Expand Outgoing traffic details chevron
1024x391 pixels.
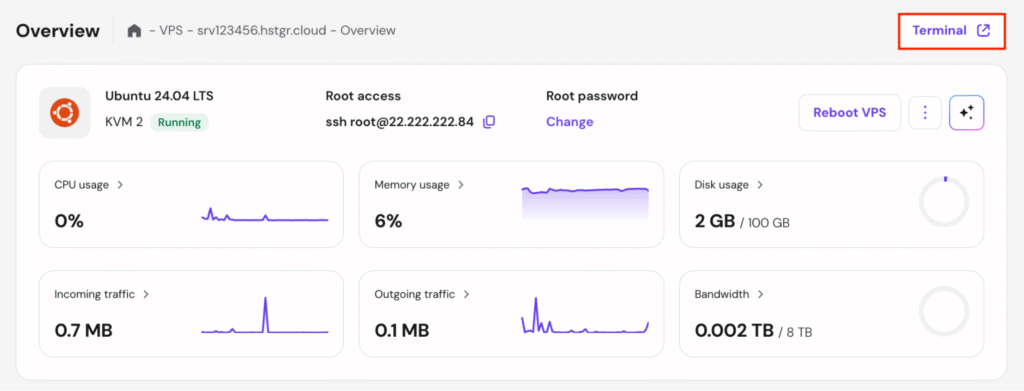(x=466, y=294)
